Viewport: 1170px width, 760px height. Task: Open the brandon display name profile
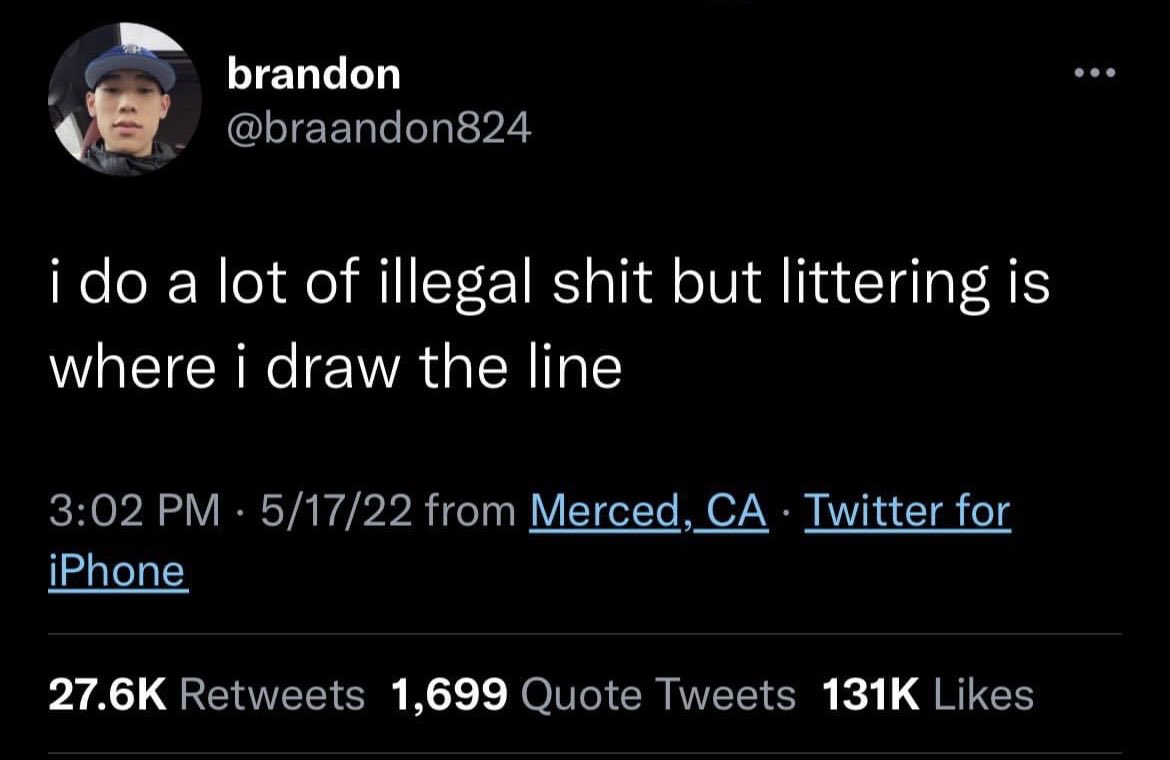tap(313, 75)
